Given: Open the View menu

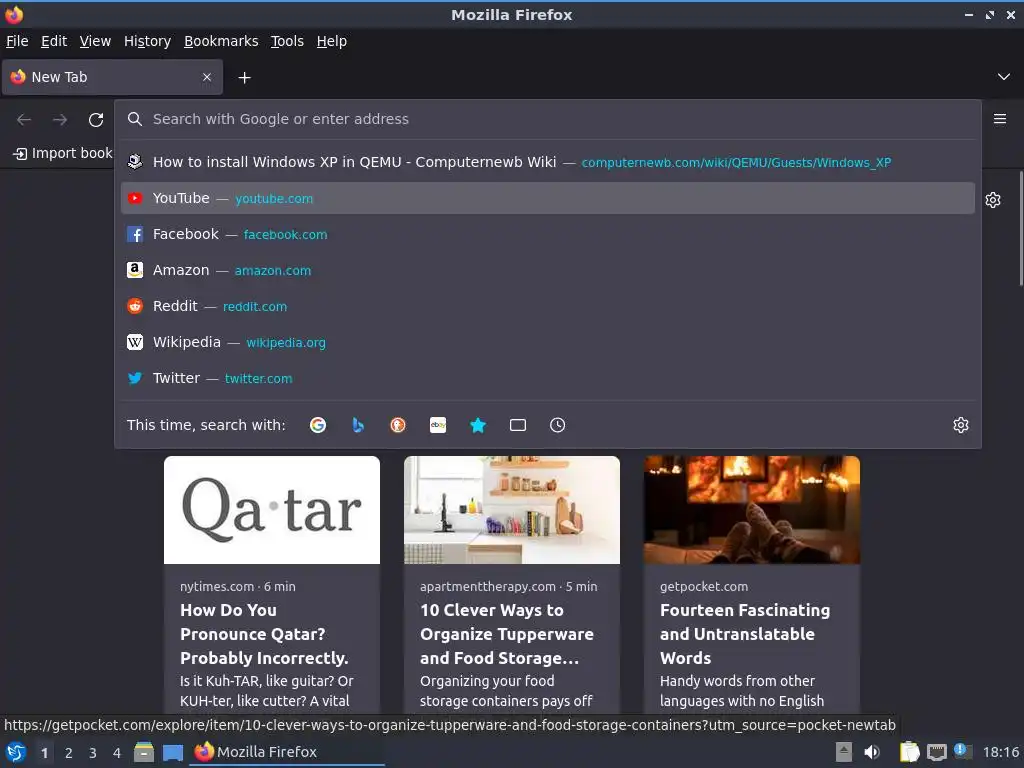Looking at the screenshot, I should 95,41.
